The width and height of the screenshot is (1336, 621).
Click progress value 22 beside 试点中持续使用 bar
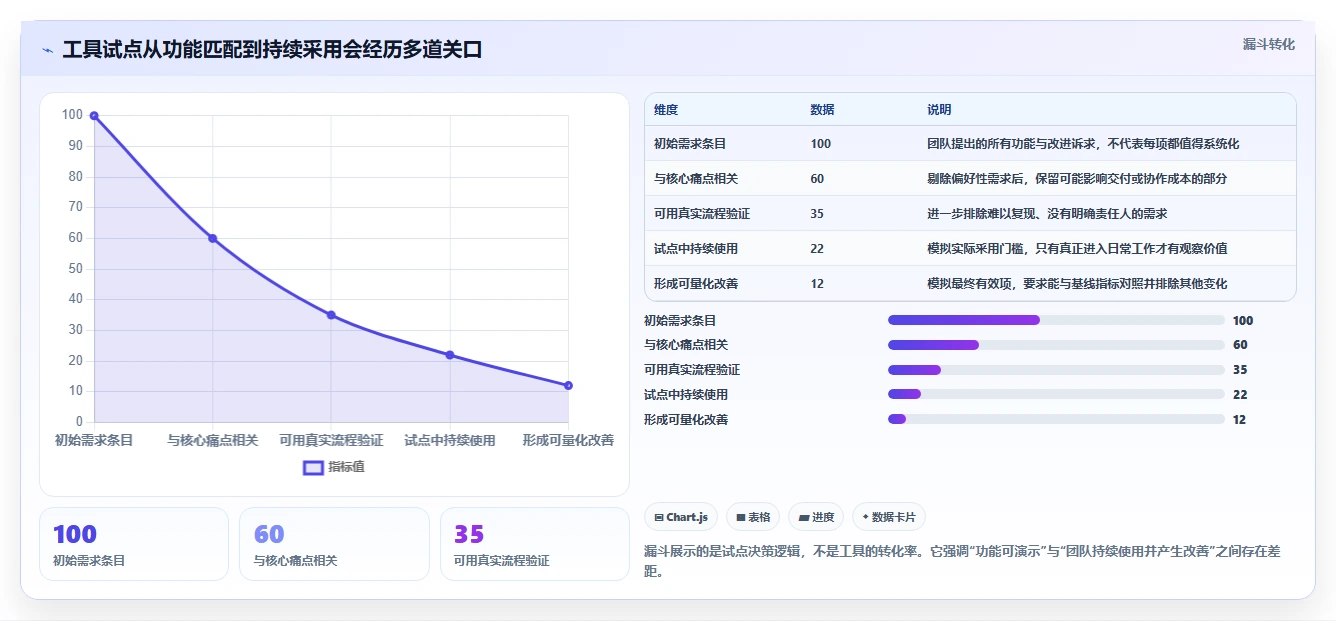point(1240,395)
